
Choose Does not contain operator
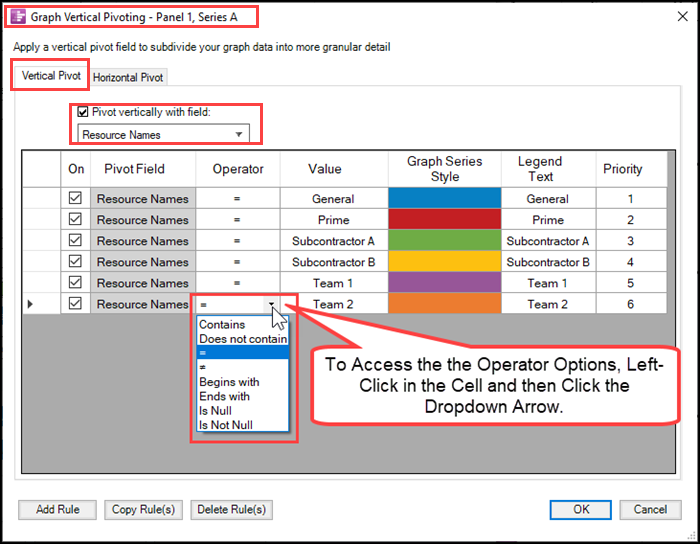243,339
